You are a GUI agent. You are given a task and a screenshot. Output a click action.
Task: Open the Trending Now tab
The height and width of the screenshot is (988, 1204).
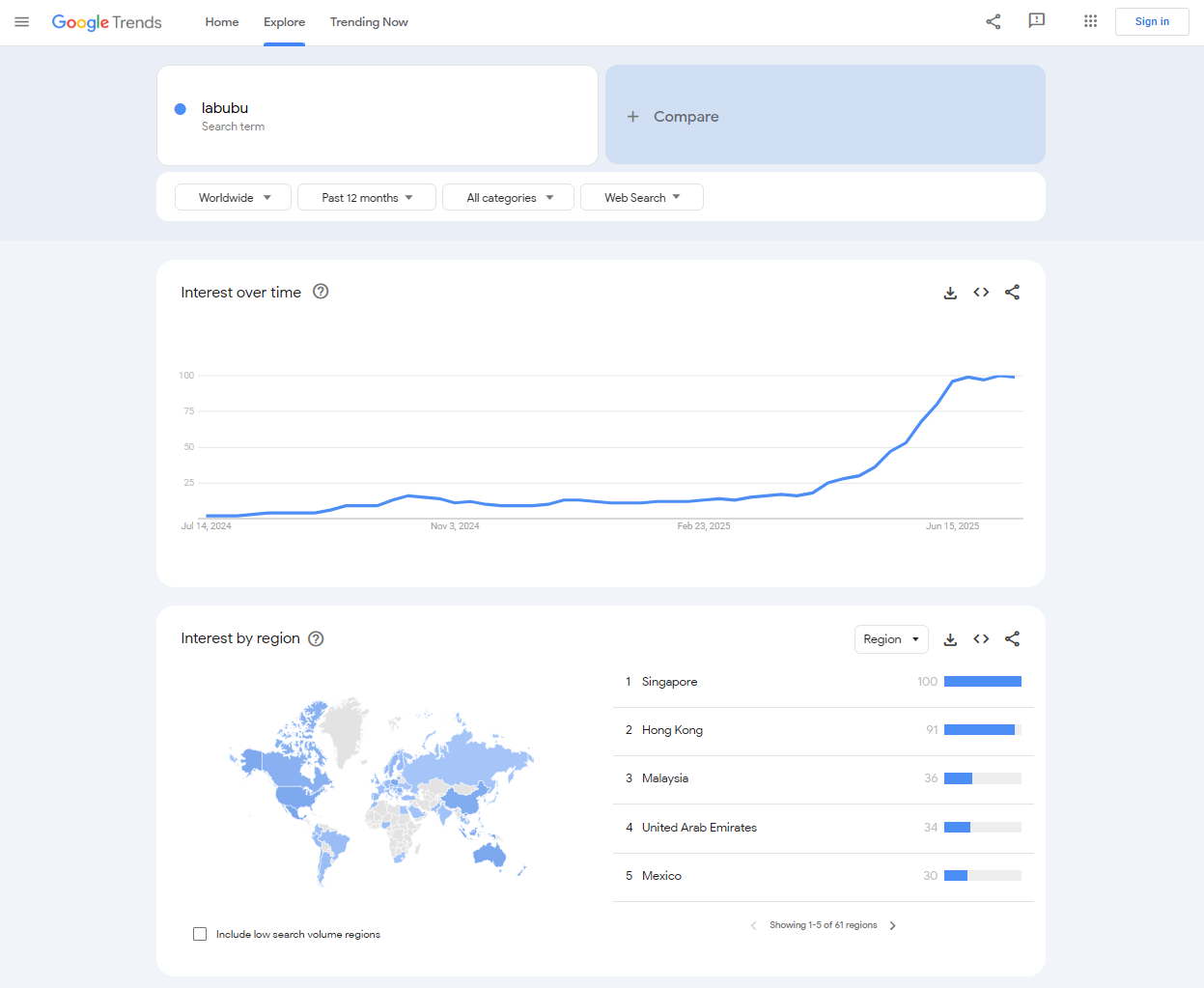(369, 22)
